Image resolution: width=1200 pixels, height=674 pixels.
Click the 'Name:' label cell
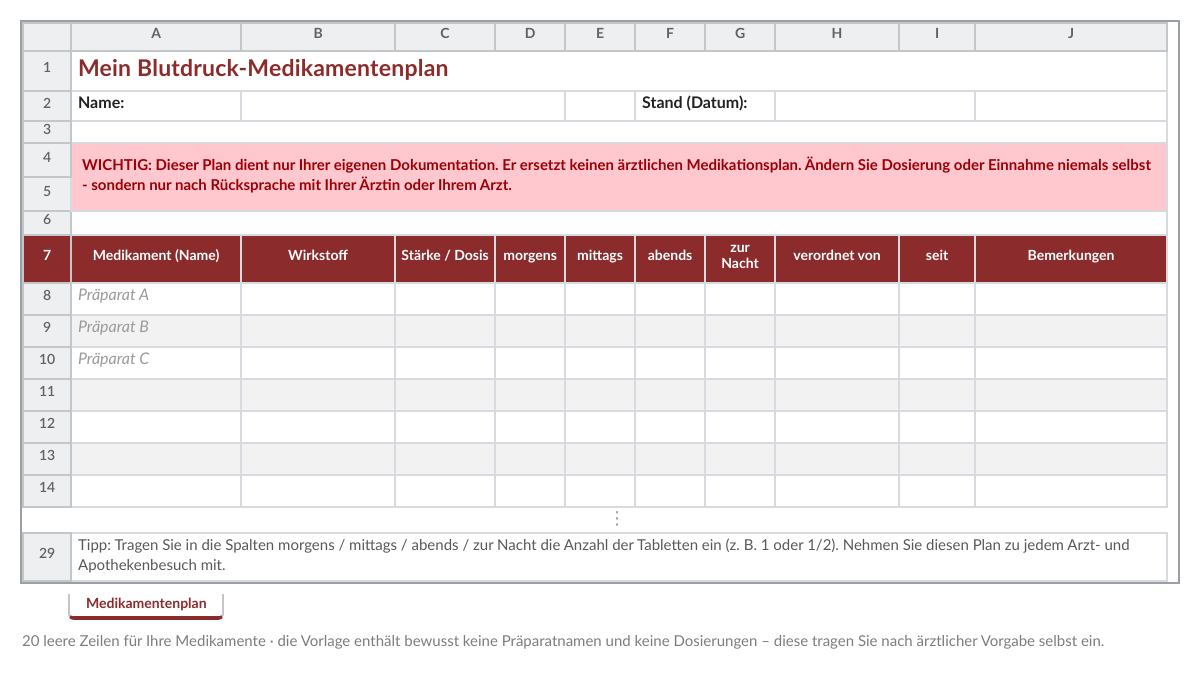tap(156, 104)
